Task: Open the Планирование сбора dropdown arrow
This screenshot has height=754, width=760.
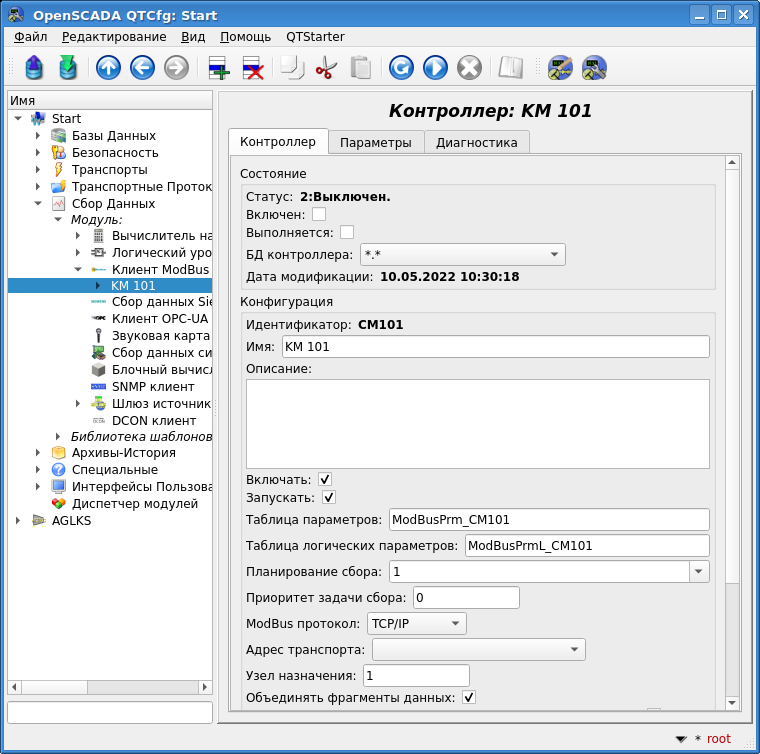Action: click(698, 571)
